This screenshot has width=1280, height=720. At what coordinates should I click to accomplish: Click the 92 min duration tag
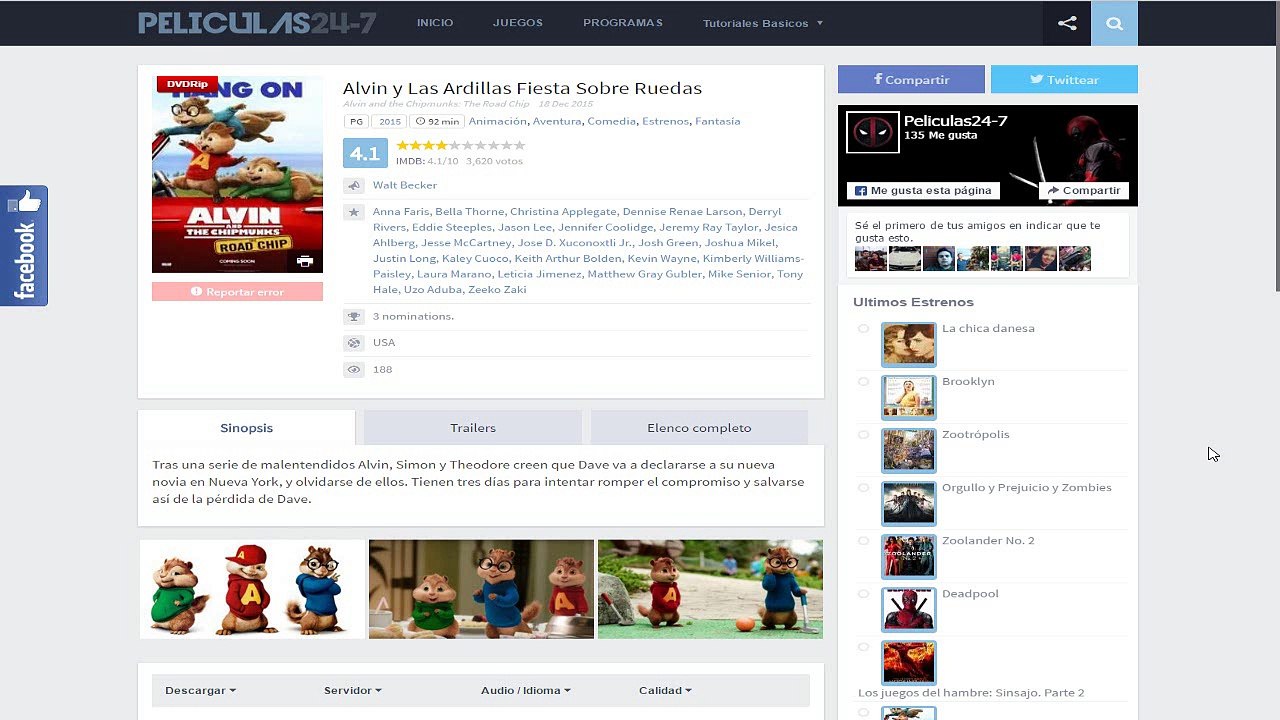[437, 121]
